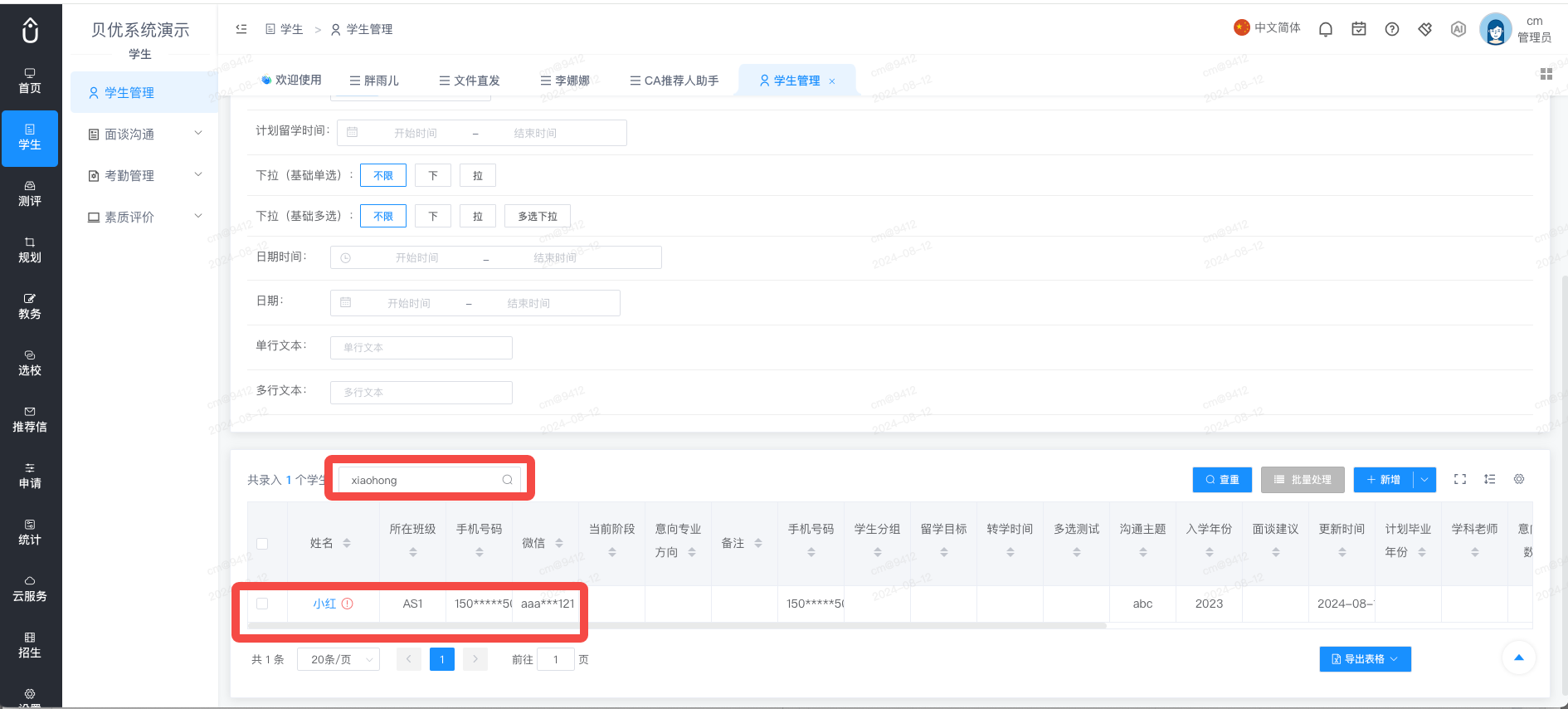Collapse the sidebar menu toggle icon
Viewport: 1568px width, 709px height.
(241, 29)
